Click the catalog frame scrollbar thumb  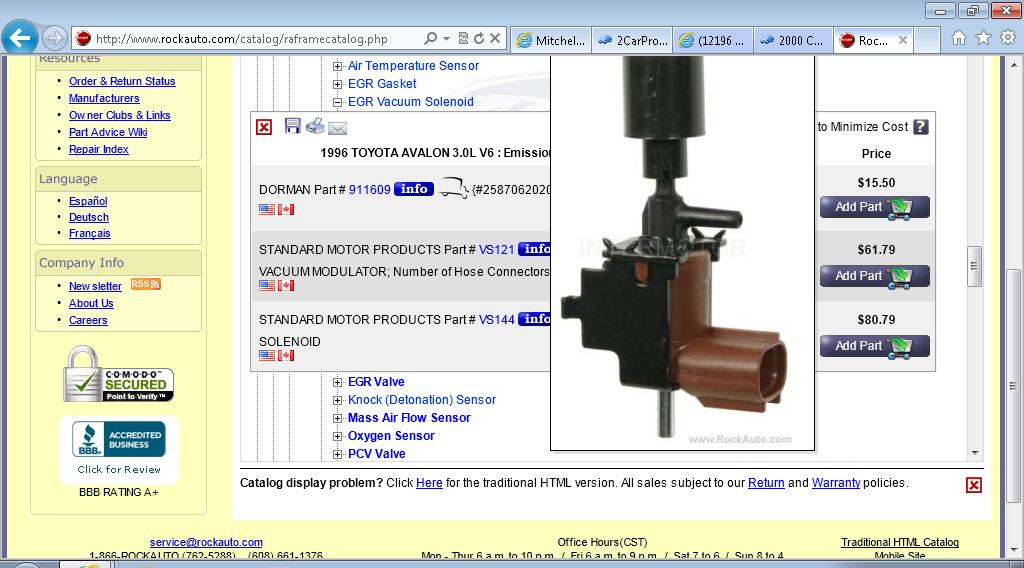click(x=974, y=266)
